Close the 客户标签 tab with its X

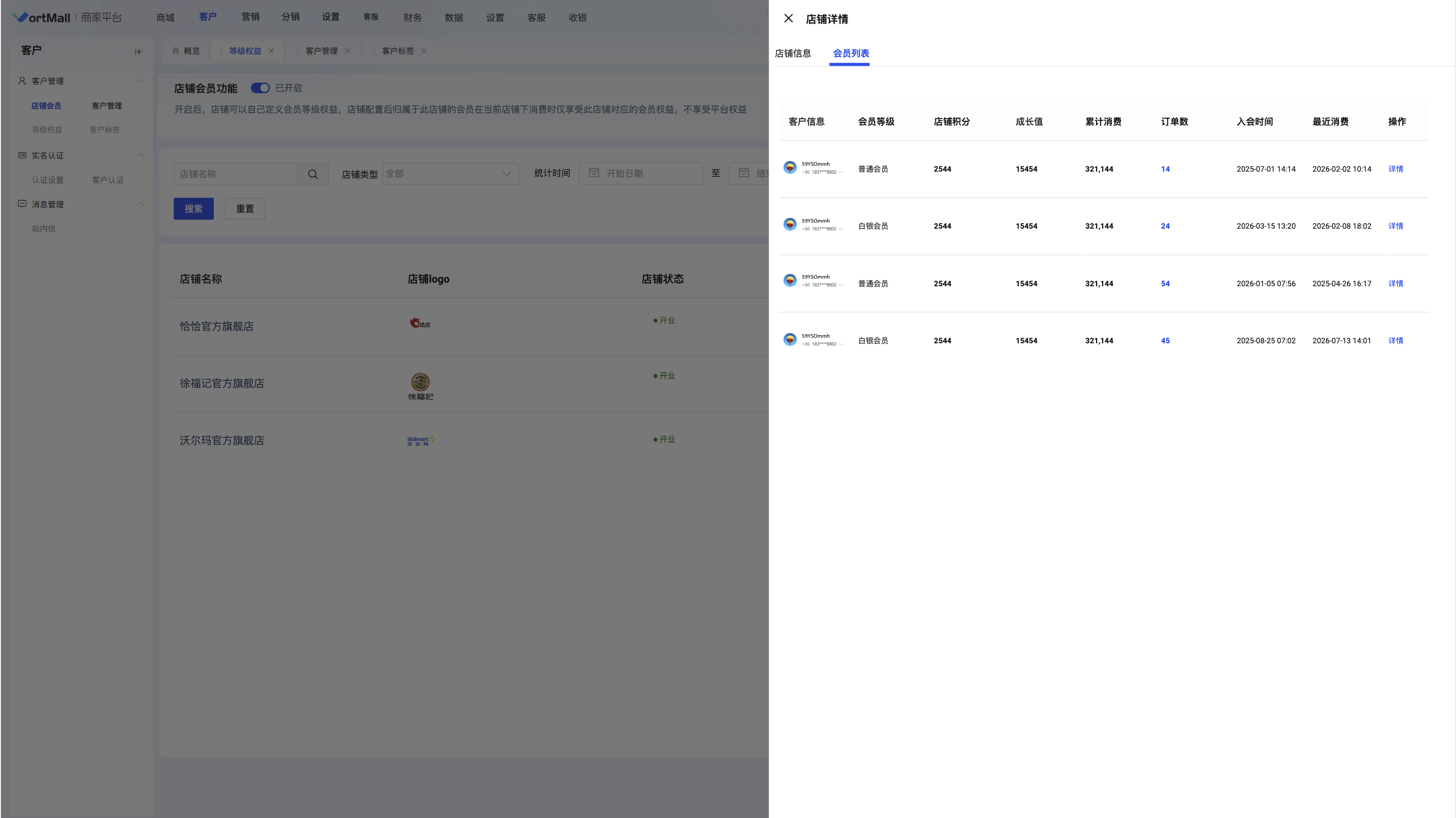[424, 51]
